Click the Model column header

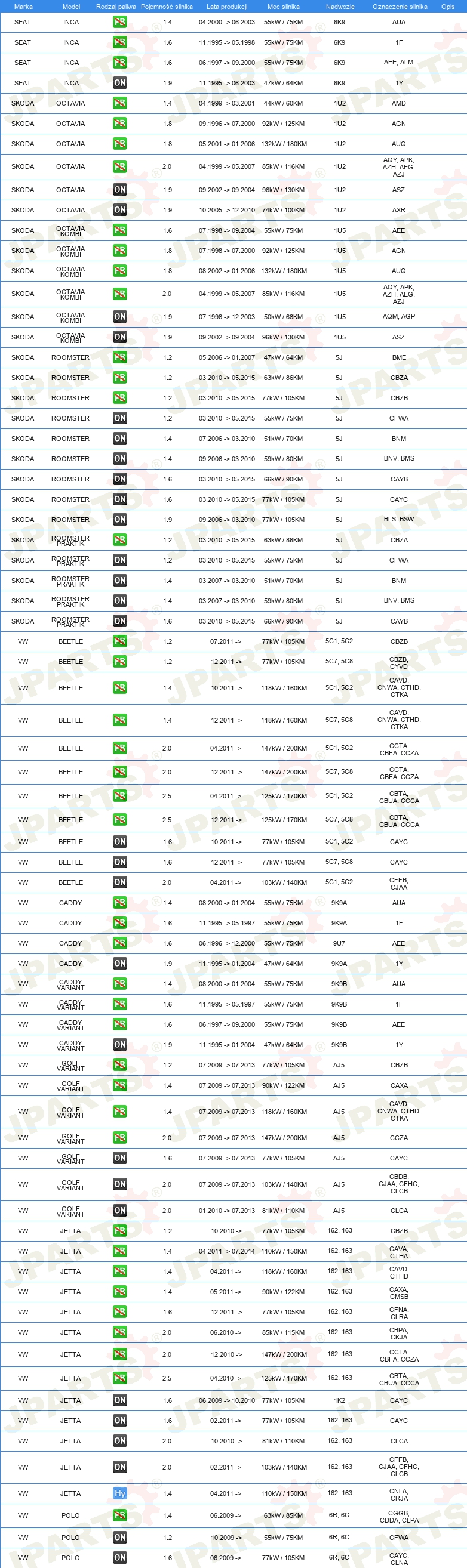click(71, 7)
